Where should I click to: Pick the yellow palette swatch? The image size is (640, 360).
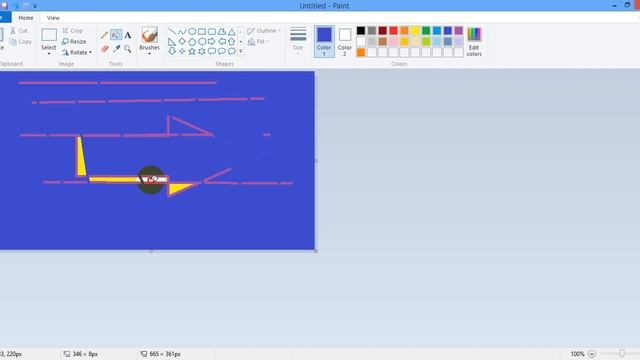coord(415,31)
